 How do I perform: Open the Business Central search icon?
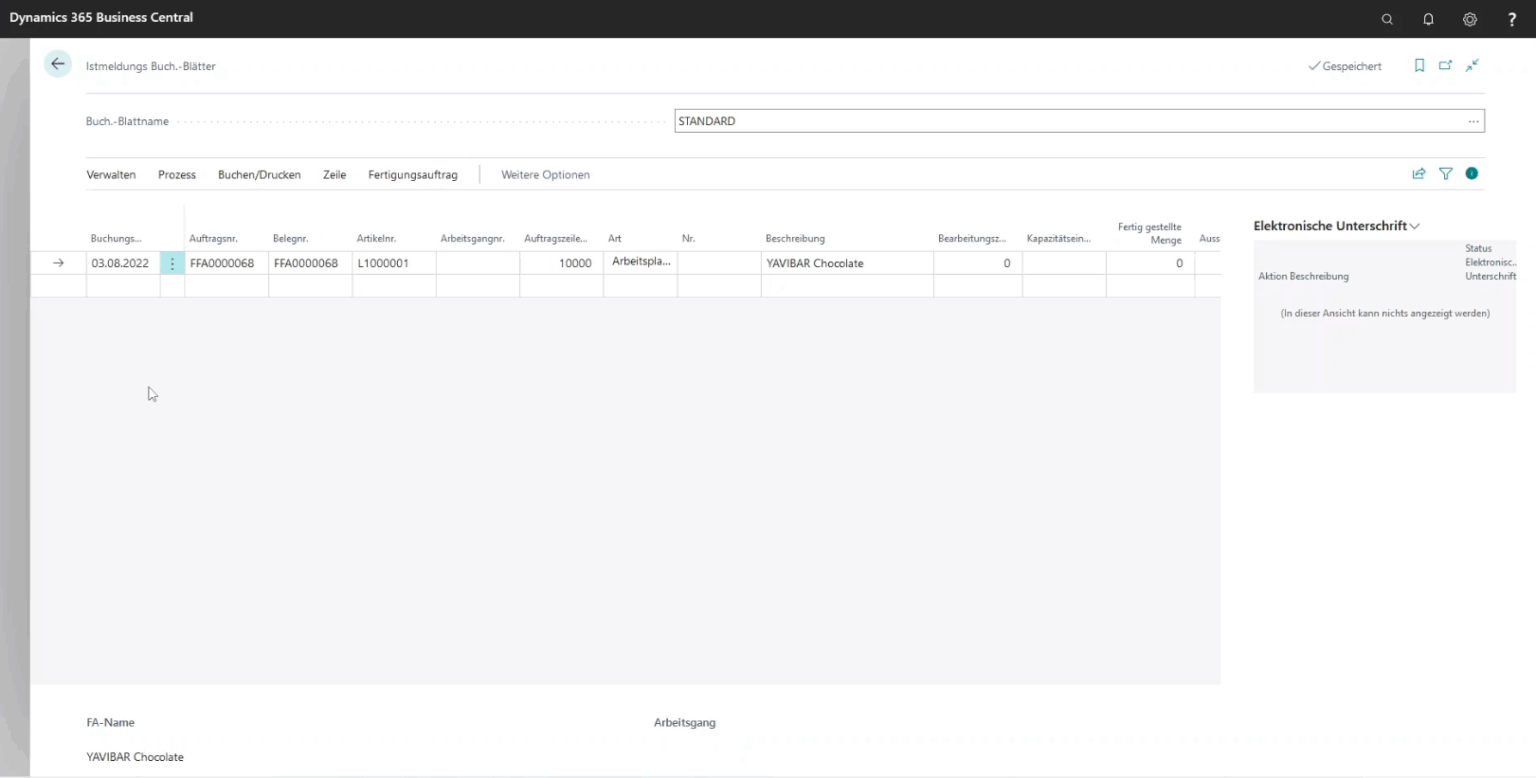(x=1387, y=19)
